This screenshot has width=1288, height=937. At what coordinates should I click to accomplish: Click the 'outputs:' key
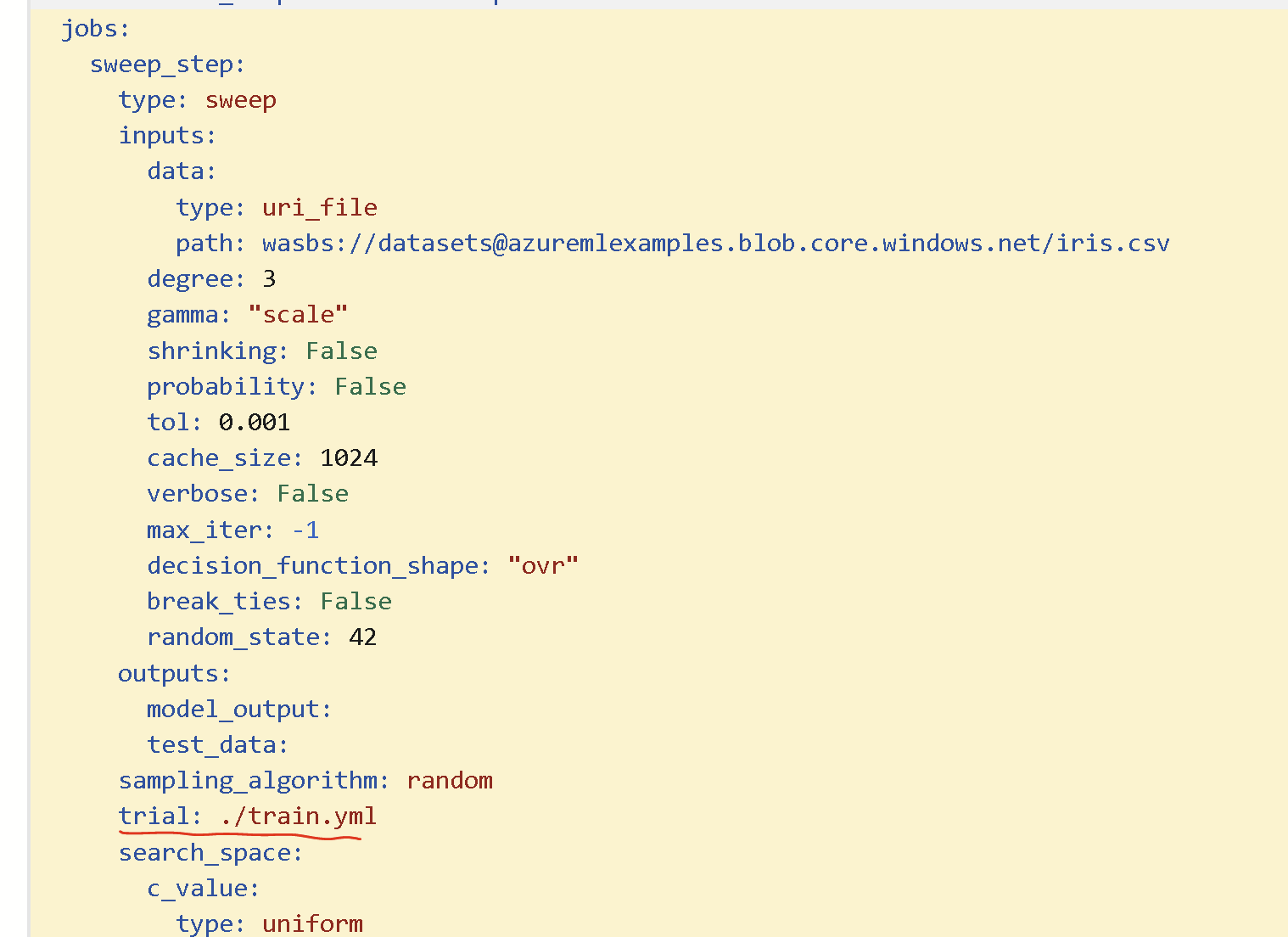coord(174,674)
